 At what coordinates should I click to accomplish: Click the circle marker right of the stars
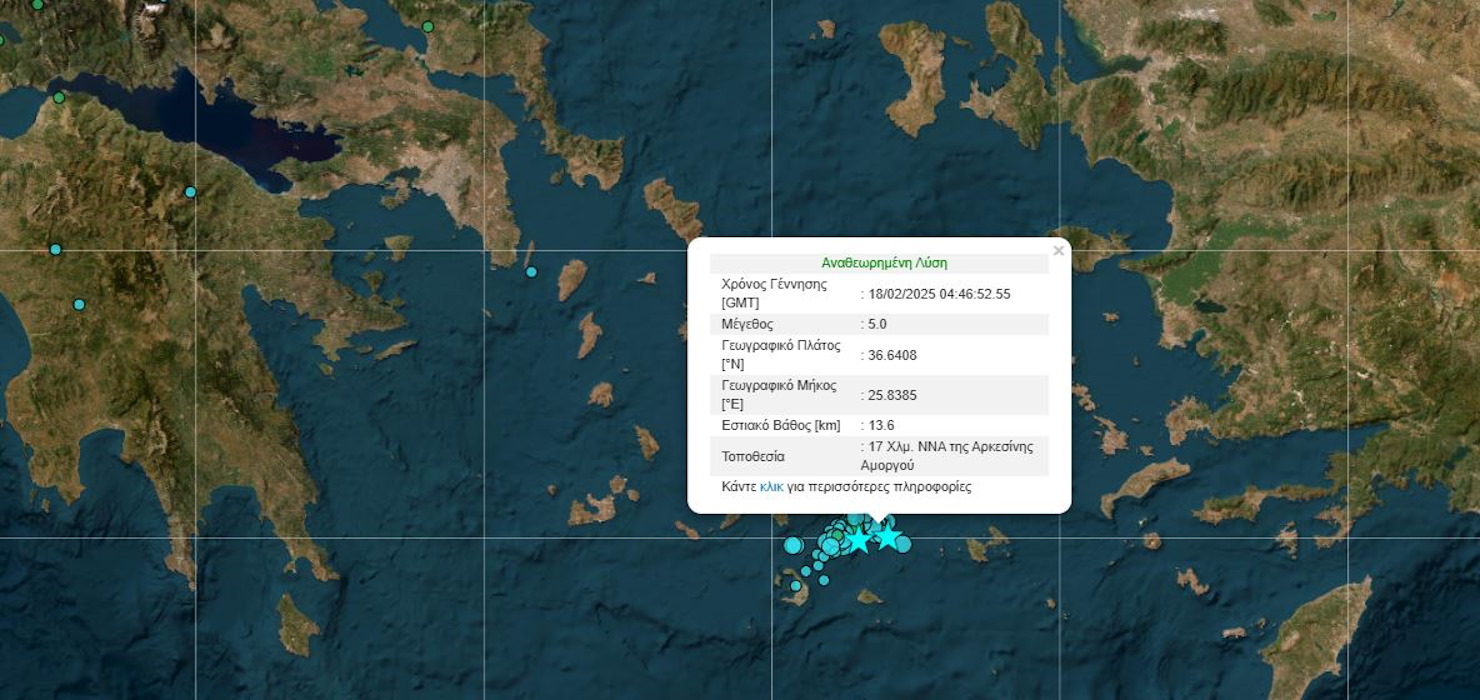click(903, 544)
